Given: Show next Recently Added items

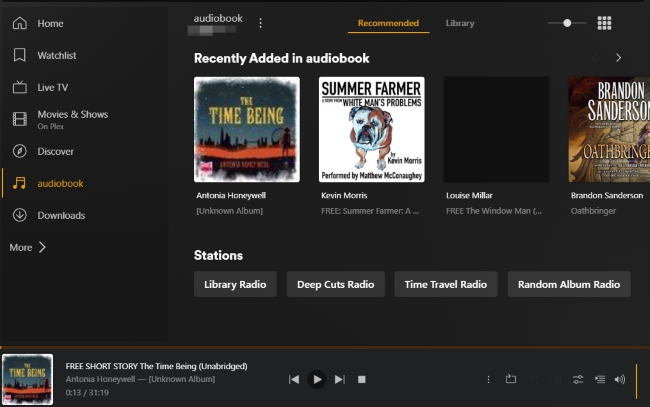Looking at the screenshot, I should (618, 58).
